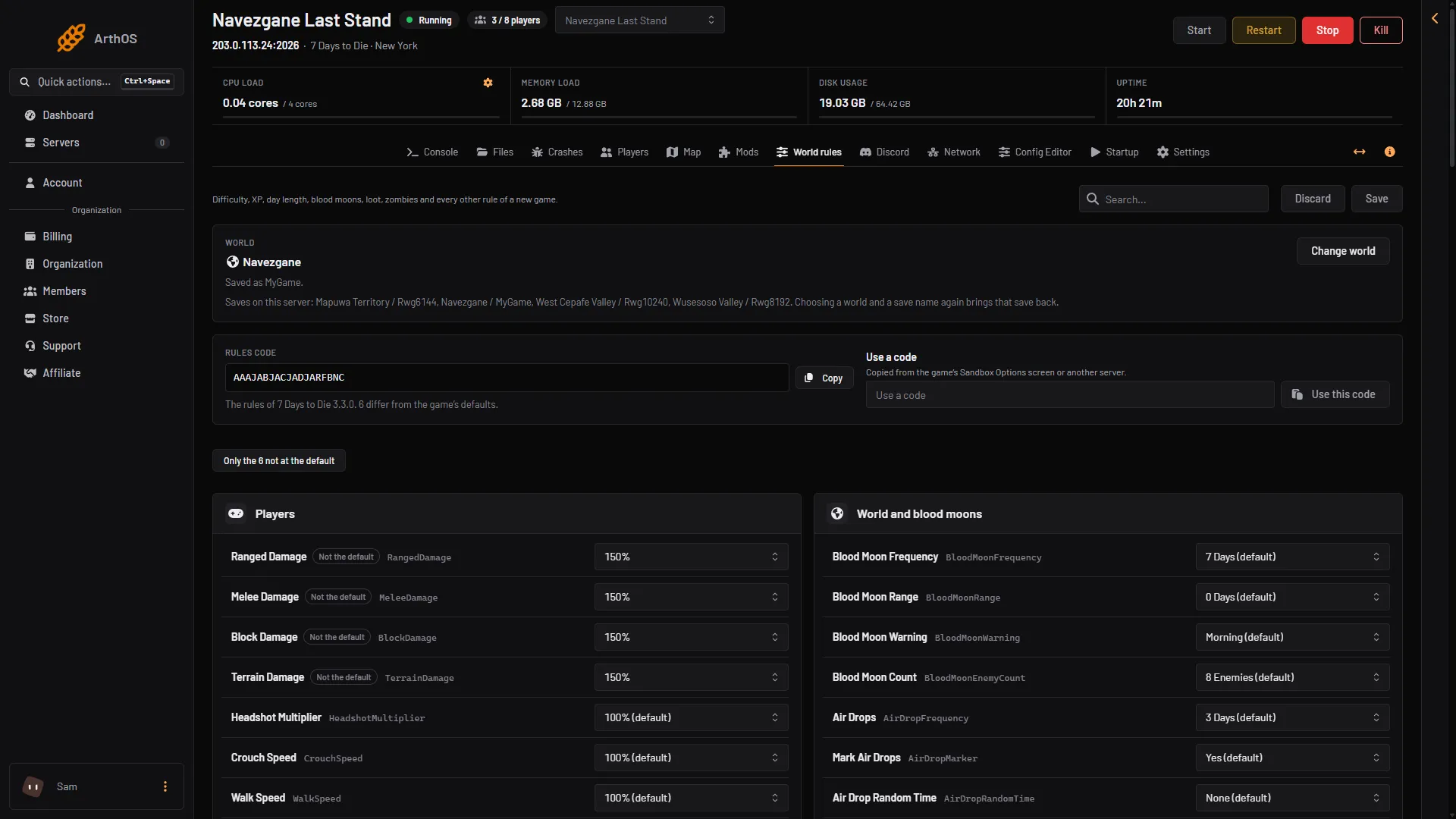
Task: Switch to the Console tab
Action: click(432, 152)
